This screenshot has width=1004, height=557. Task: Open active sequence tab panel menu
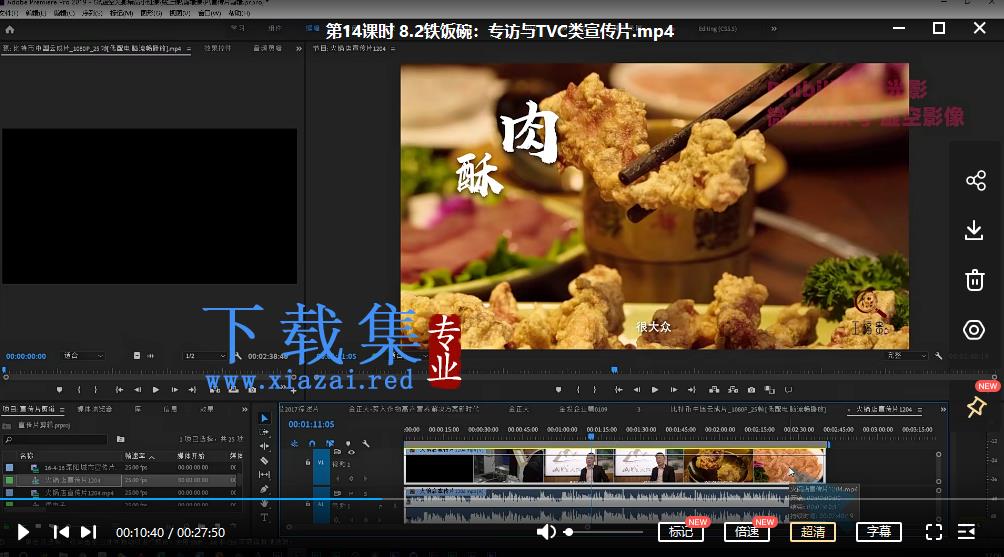(920, 409)
